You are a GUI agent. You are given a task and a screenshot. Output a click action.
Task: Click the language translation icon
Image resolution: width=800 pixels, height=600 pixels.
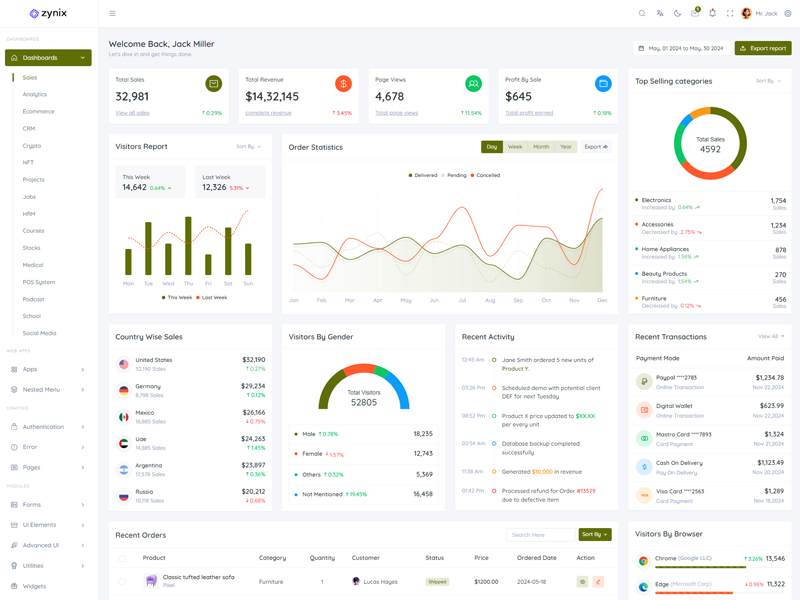click(x=660, y=13)
